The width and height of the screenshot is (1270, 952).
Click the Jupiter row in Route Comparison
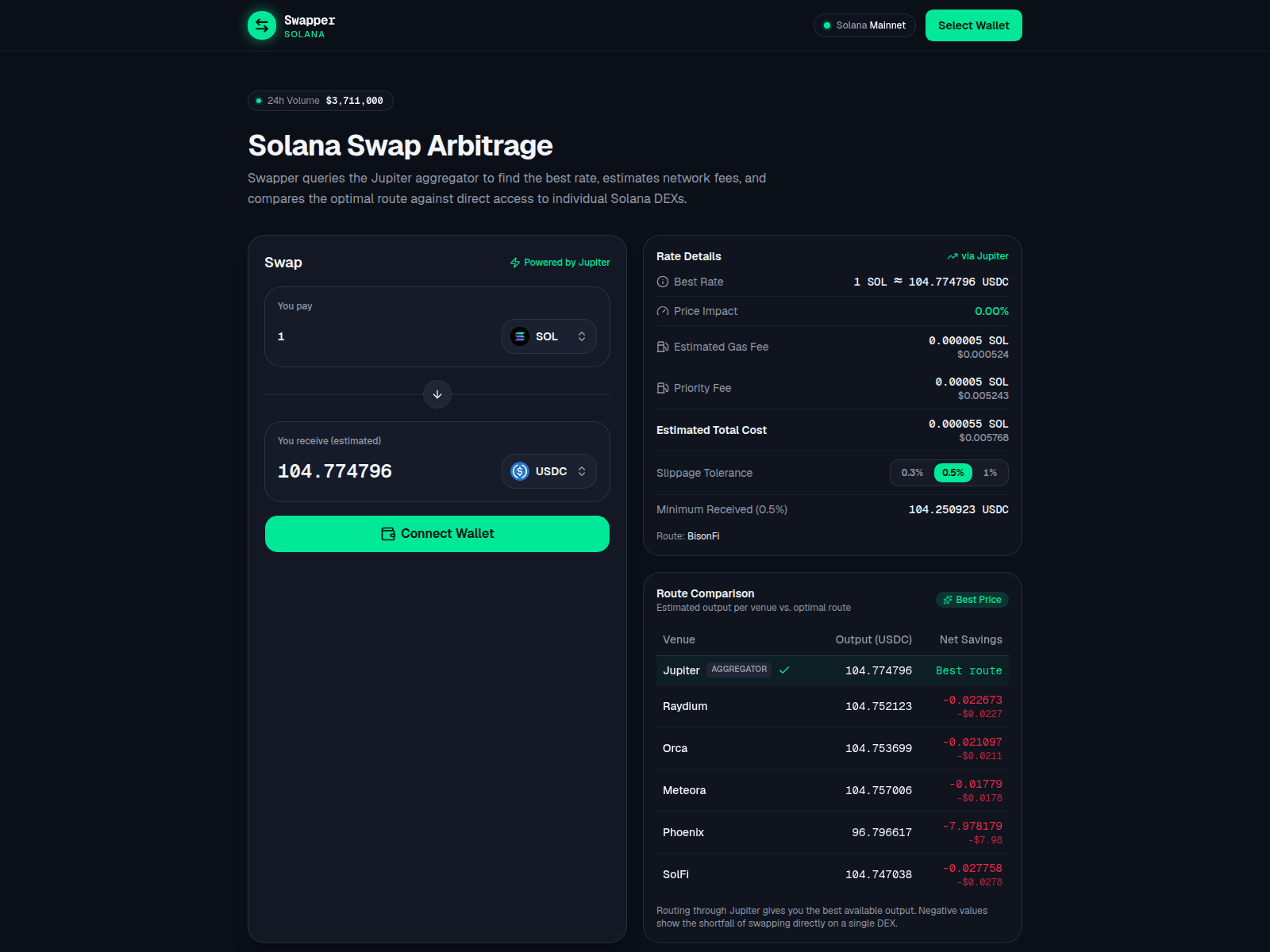(833, 670)
